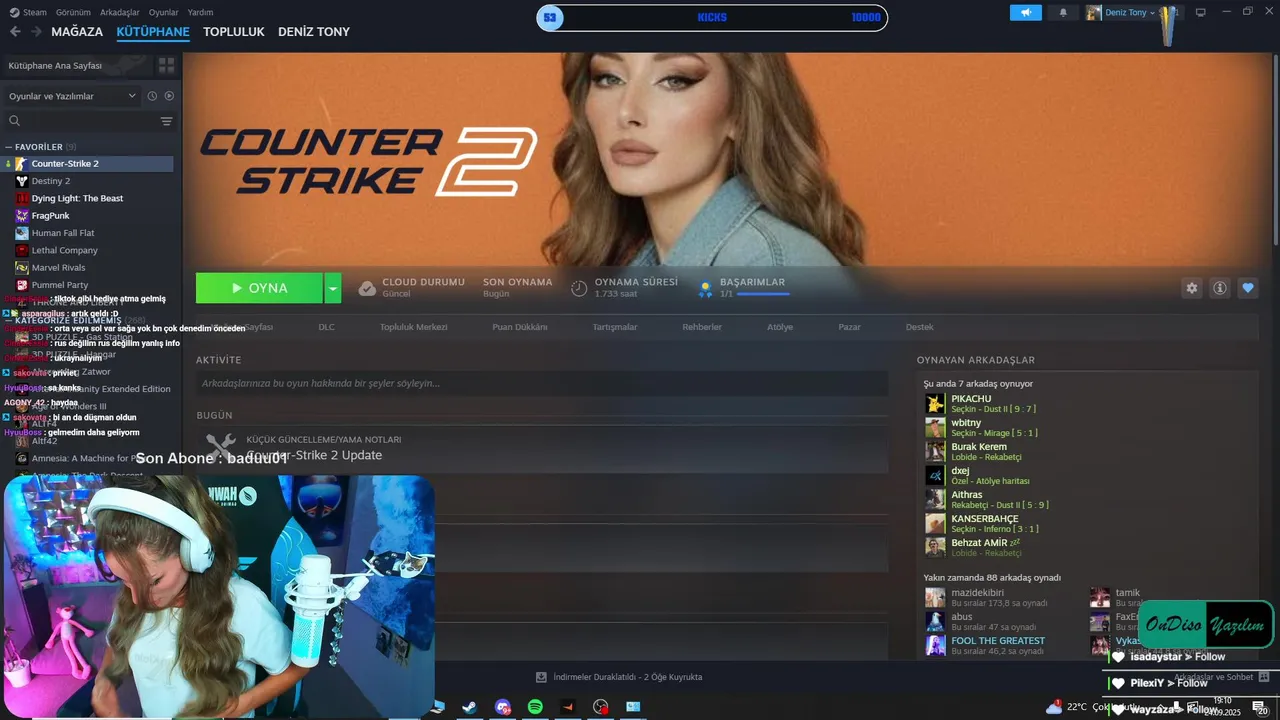Open the Oyunlar menu

(x=164, y=12)
